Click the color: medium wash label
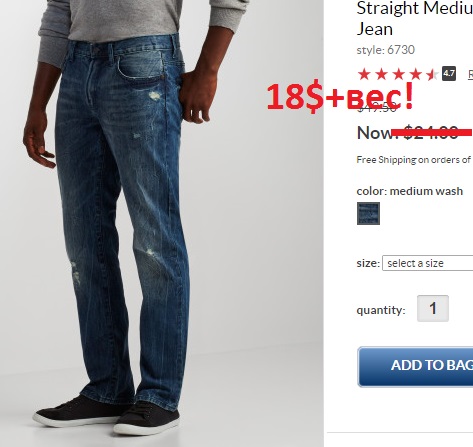 [410, 191]
